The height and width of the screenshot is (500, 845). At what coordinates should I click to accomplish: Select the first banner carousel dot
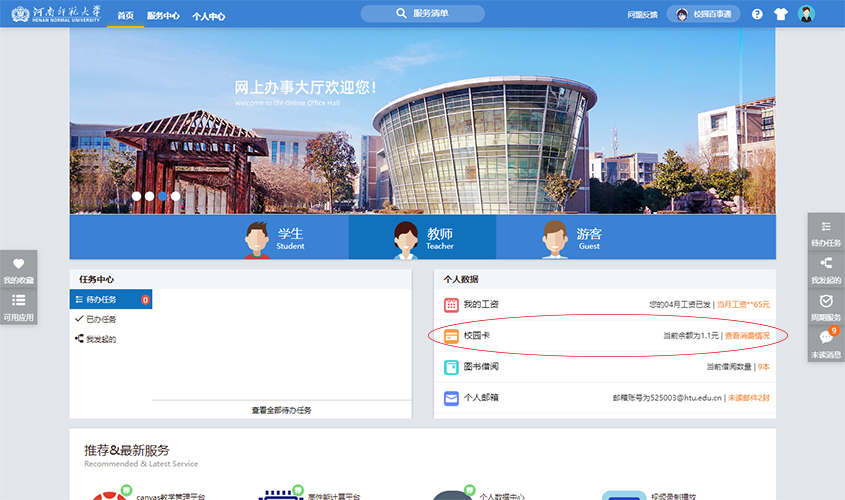click(x=137, y=196)
